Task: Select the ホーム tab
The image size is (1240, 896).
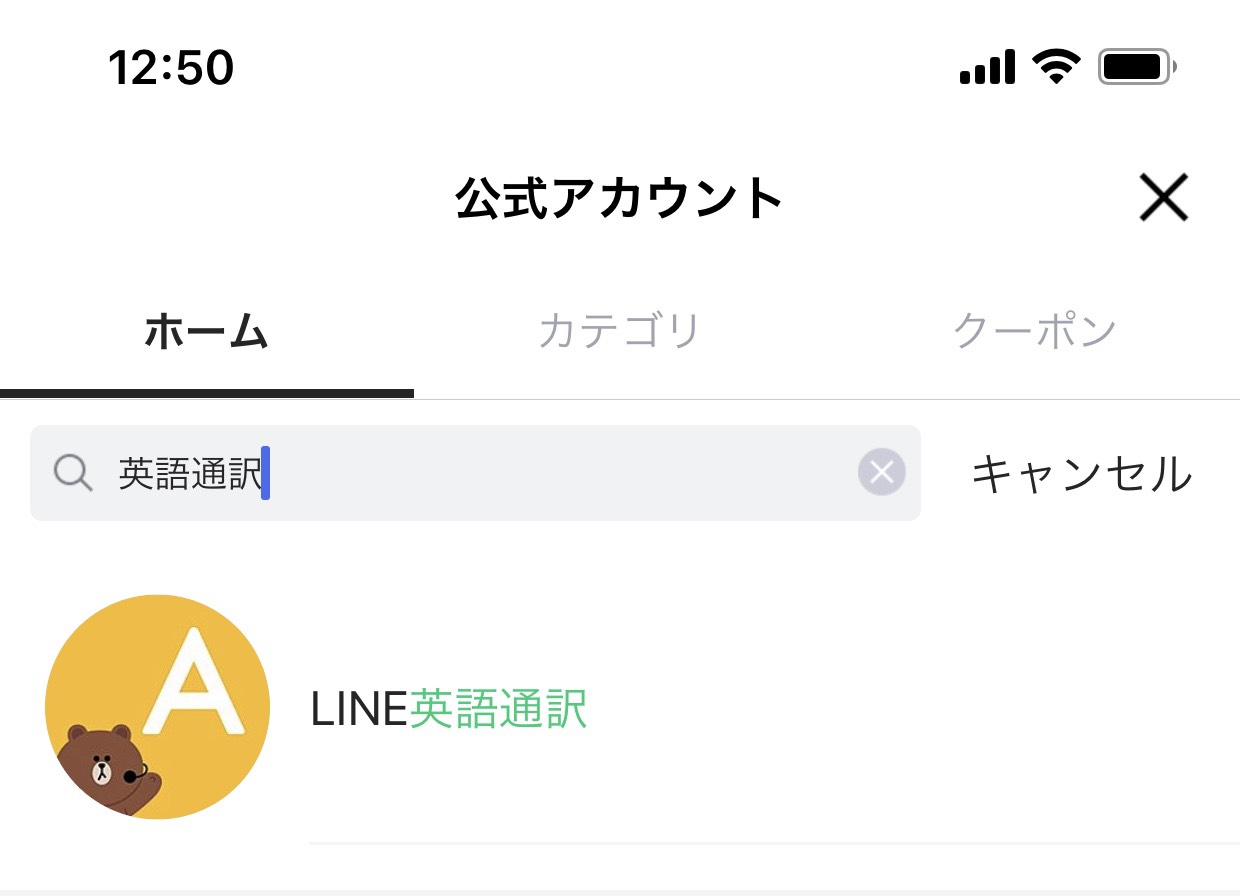Action: pos(206,331)
